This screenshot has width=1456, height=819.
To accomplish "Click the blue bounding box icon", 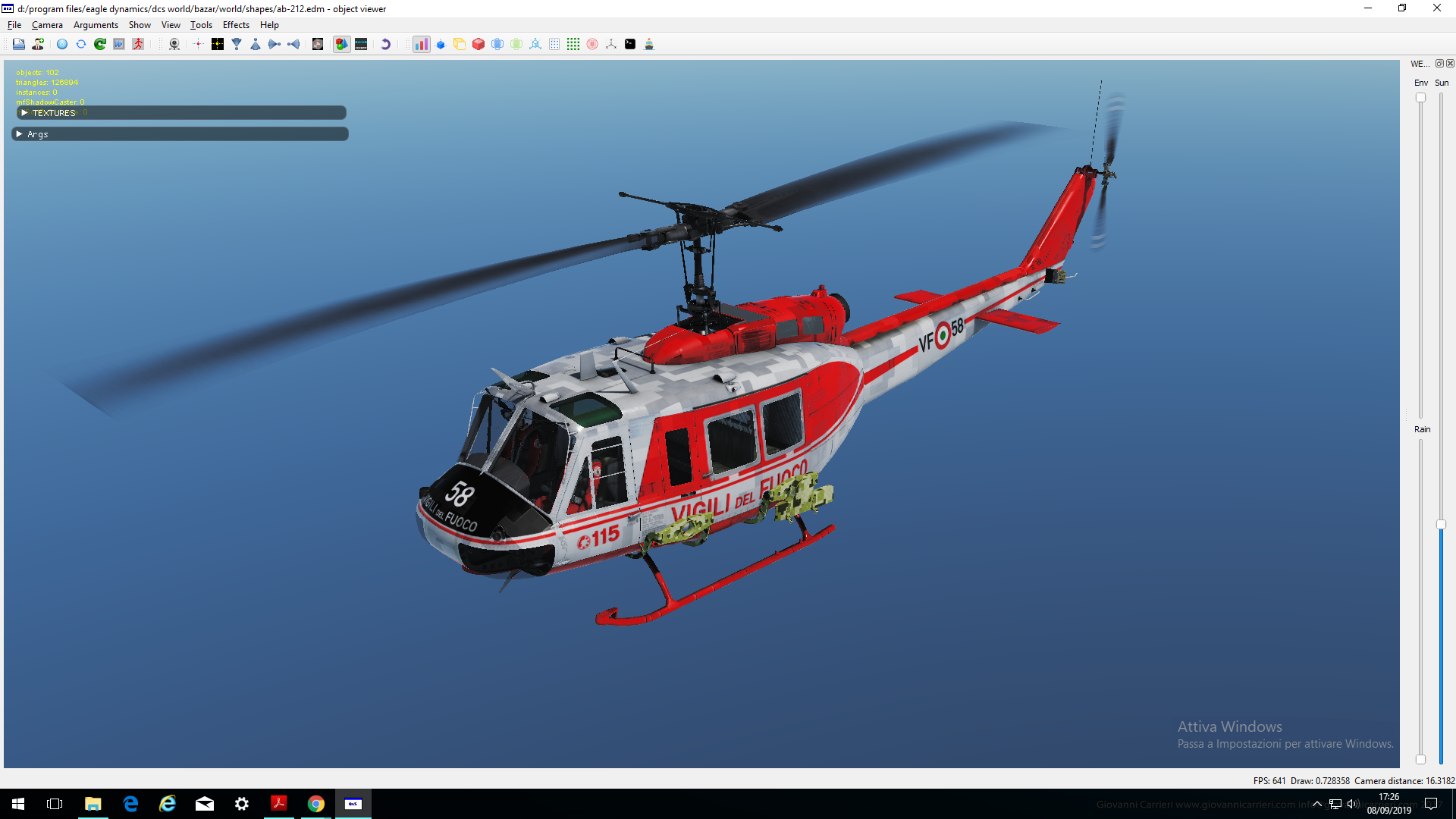I will click(x=497, y=44).
